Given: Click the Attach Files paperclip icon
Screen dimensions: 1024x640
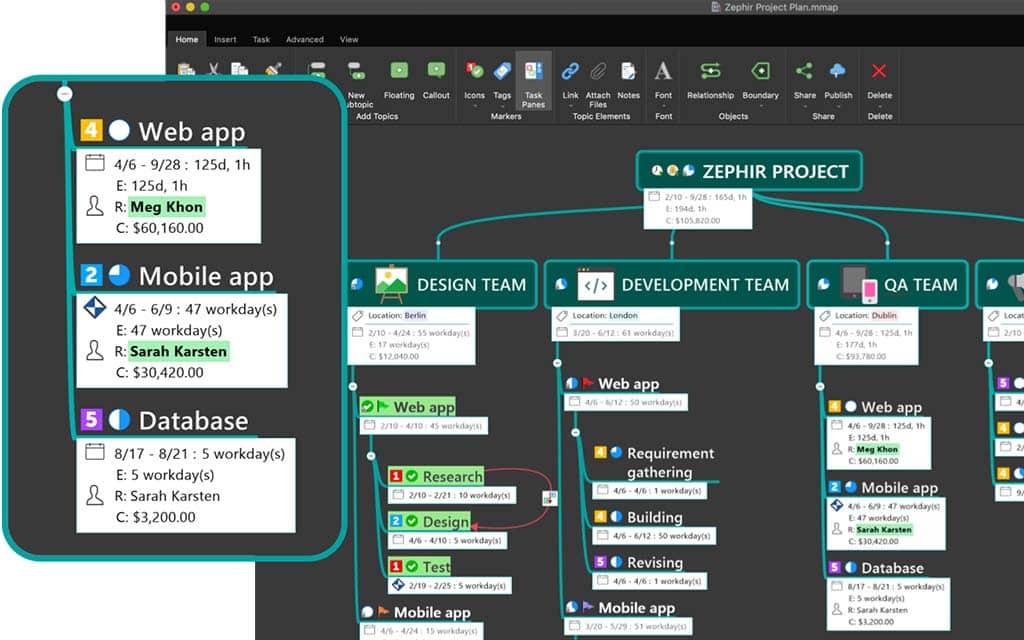Looking at the screenshot, I should click(x=598, y=72).
